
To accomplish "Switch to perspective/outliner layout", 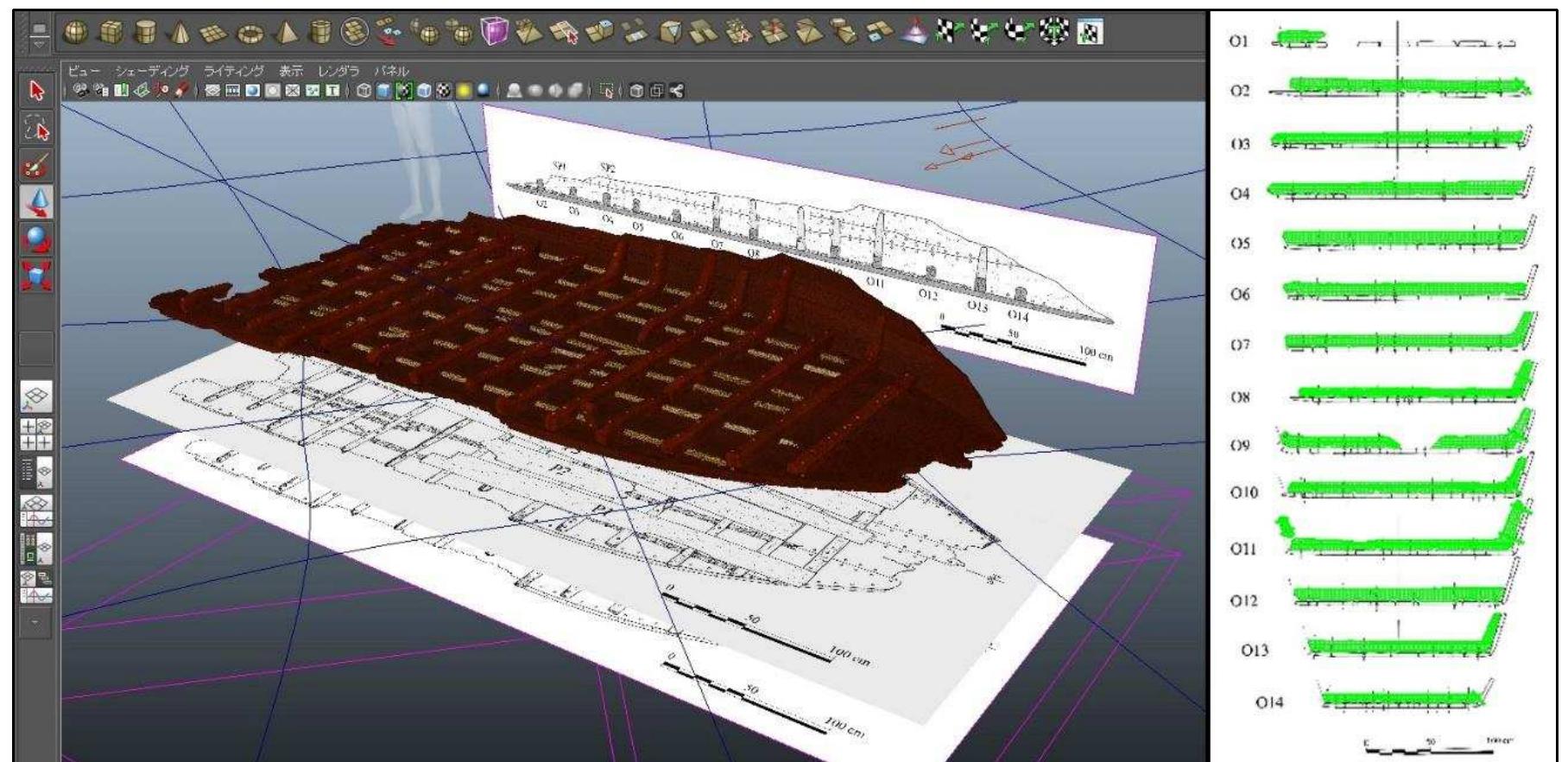I will coord(35,472).
